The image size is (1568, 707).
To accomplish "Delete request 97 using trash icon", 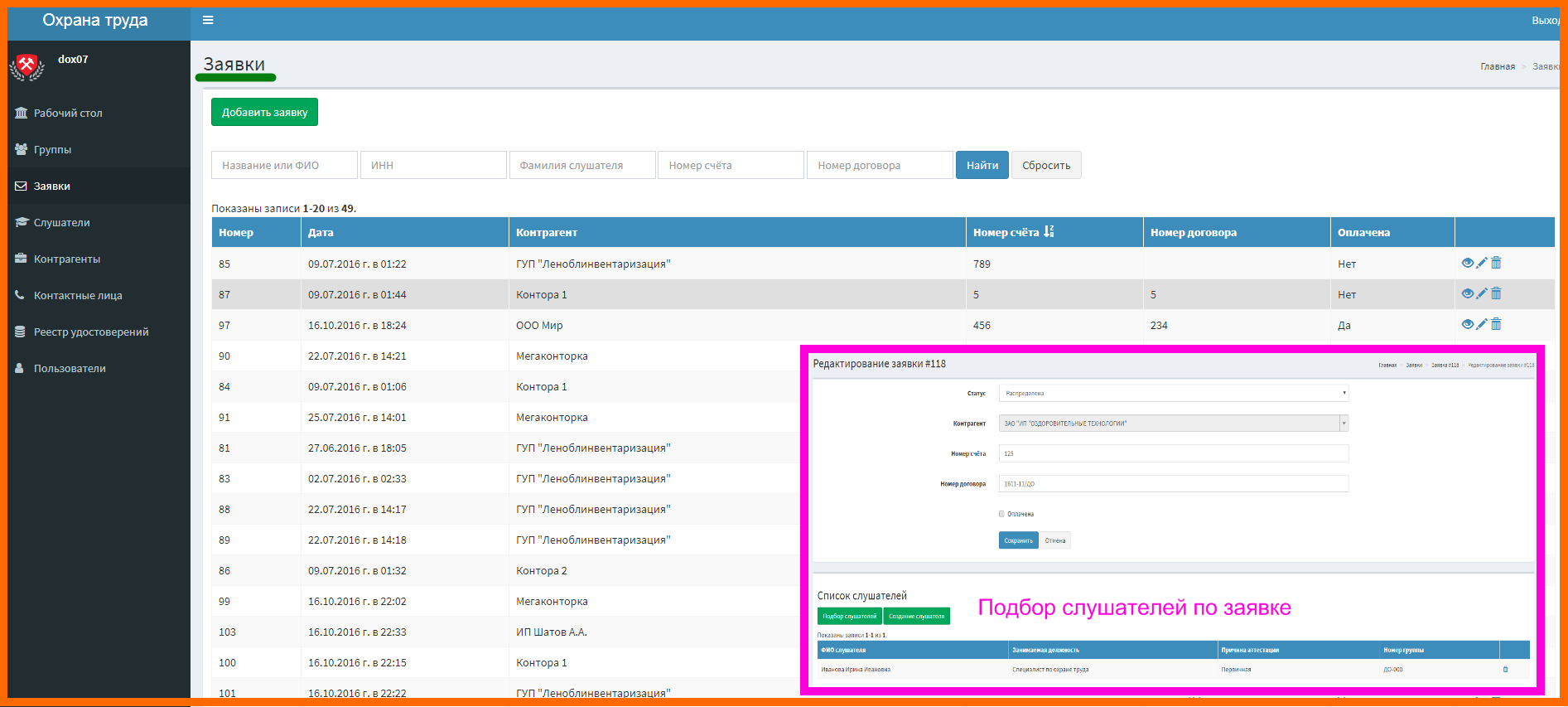I will click(x=1496, y=324).
